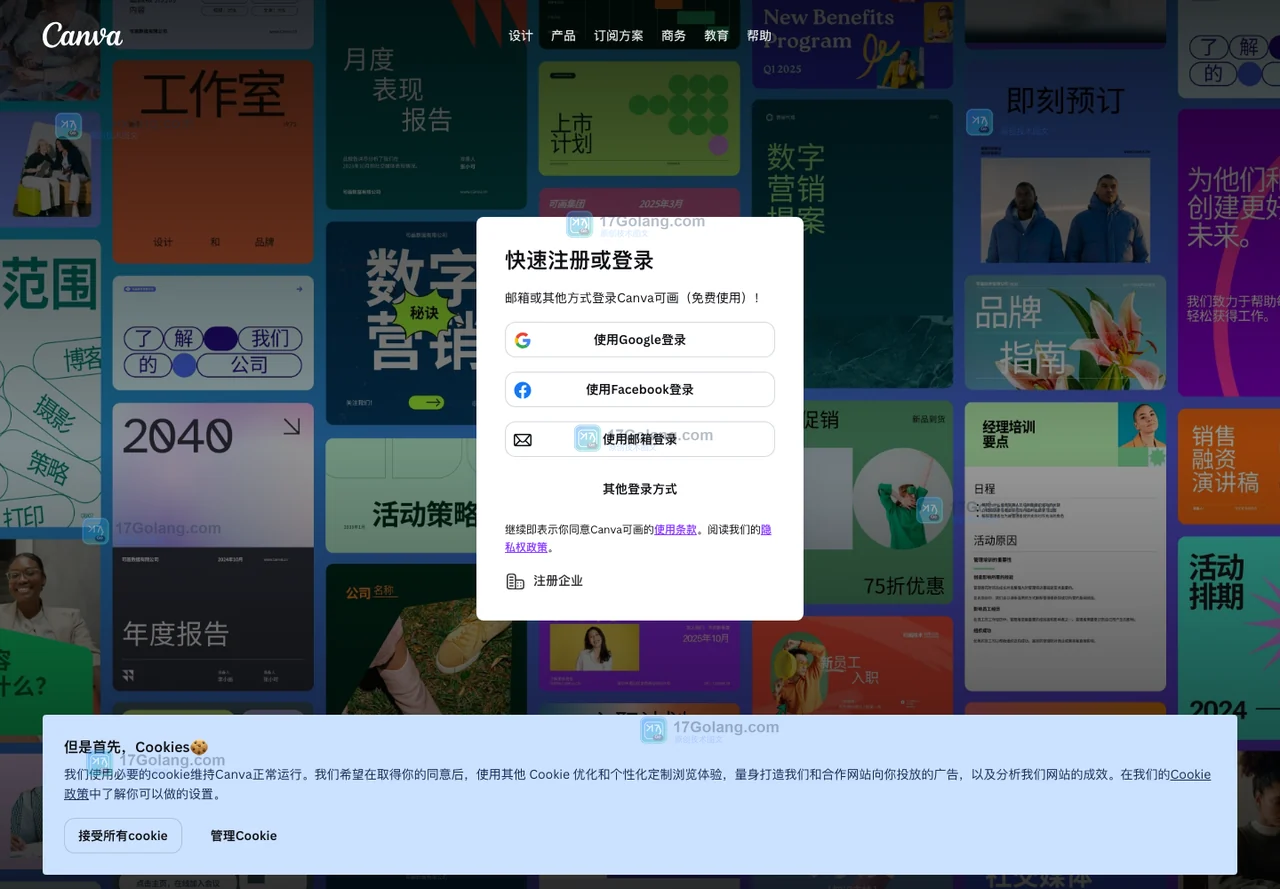Open the 使用条款 link
The width and height of the screenshot is (1280, 889).
click(x=675, y=529)
